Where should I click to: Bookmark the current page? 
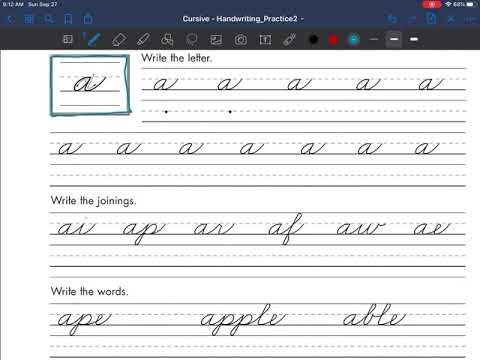(x=68, y=19)
